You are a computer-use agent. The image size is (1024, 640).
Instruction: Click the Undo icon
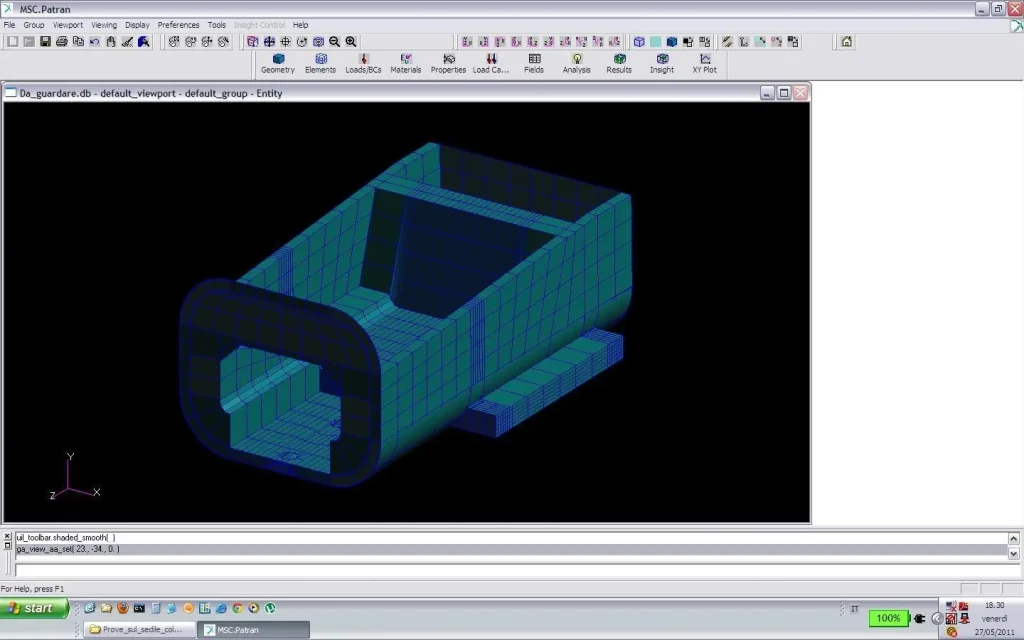coord(95,42)
